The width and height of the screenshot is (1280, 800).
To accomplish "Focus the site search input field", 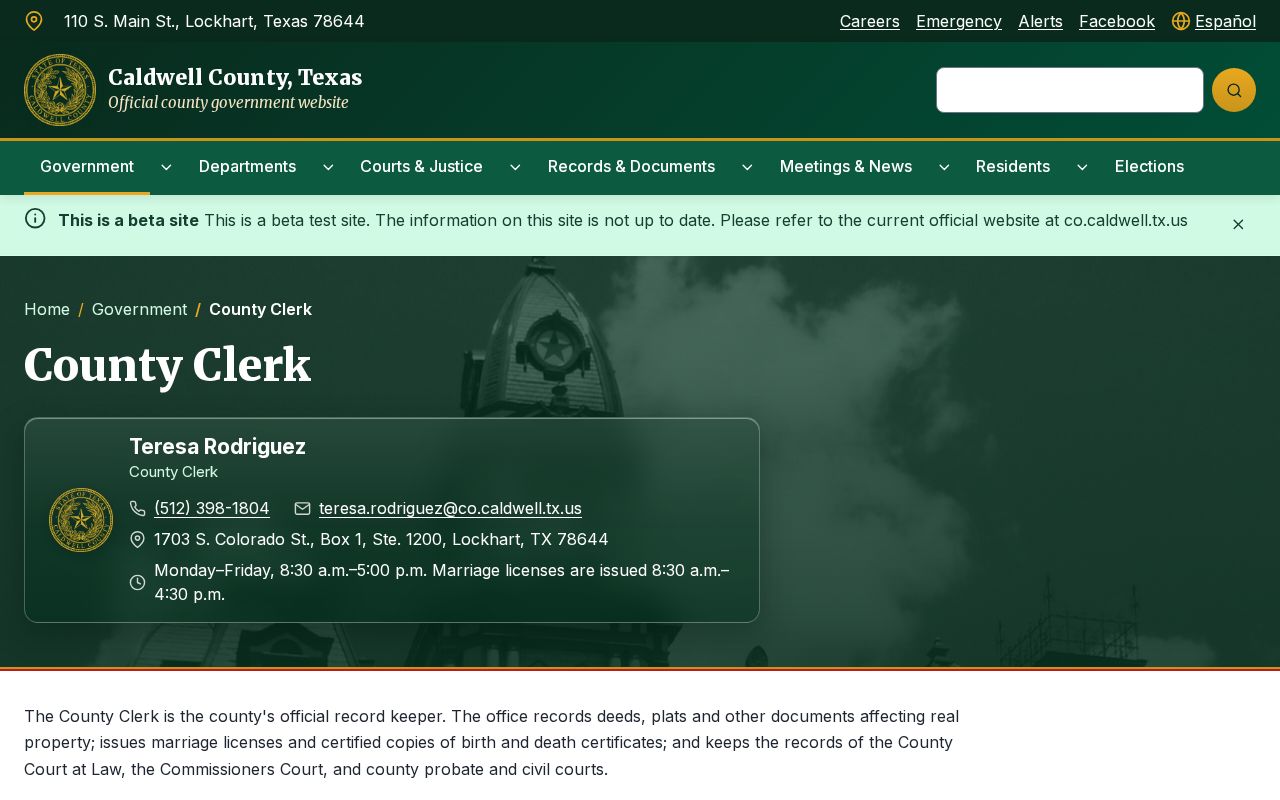I will [1070, 90].
